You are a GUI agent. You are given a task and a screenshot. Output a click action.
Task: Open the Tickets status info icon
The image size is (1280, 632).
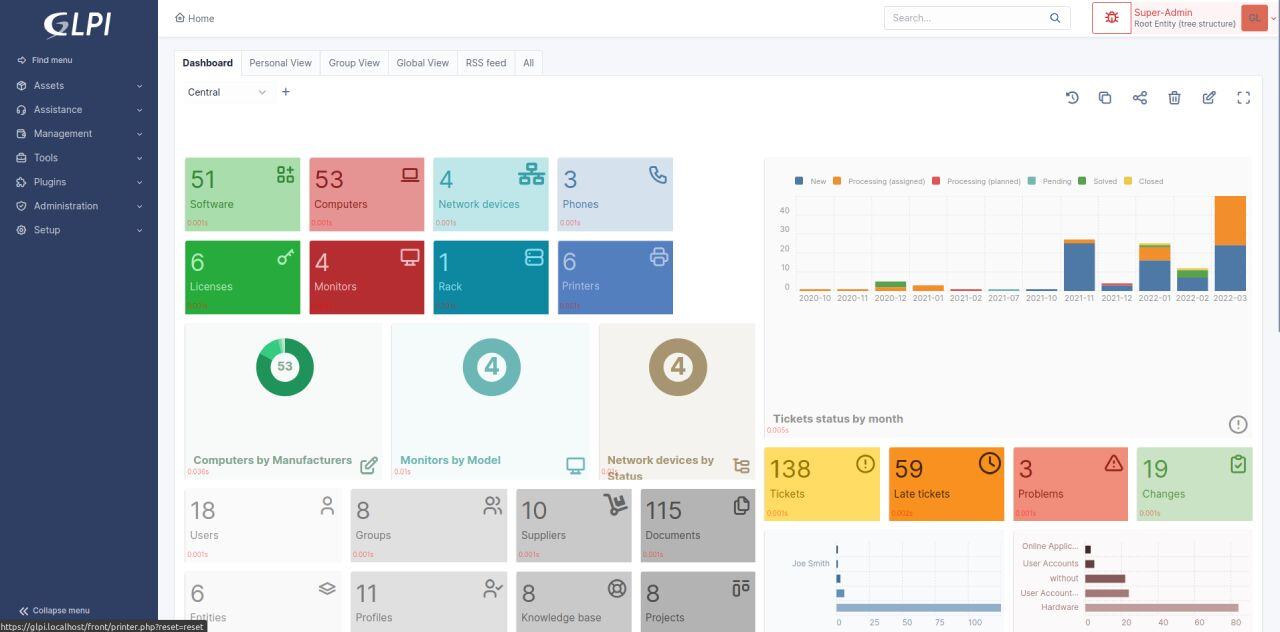1238,424
